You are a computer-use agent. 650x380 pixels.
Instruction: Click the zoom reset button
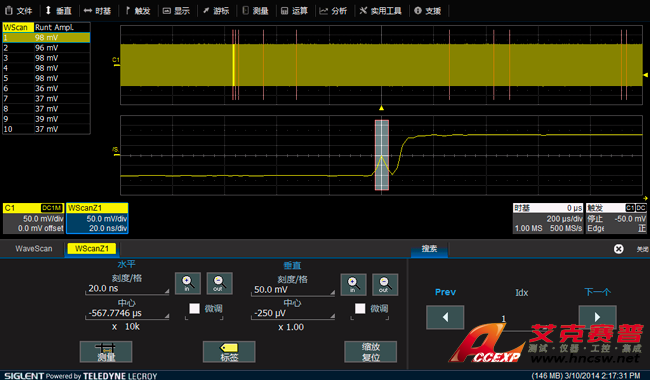coord(371,352)
